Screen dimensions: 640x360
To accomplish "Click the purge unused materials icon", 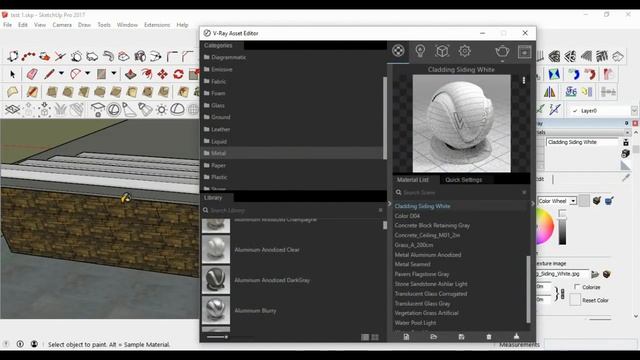I will coord(516,336).
